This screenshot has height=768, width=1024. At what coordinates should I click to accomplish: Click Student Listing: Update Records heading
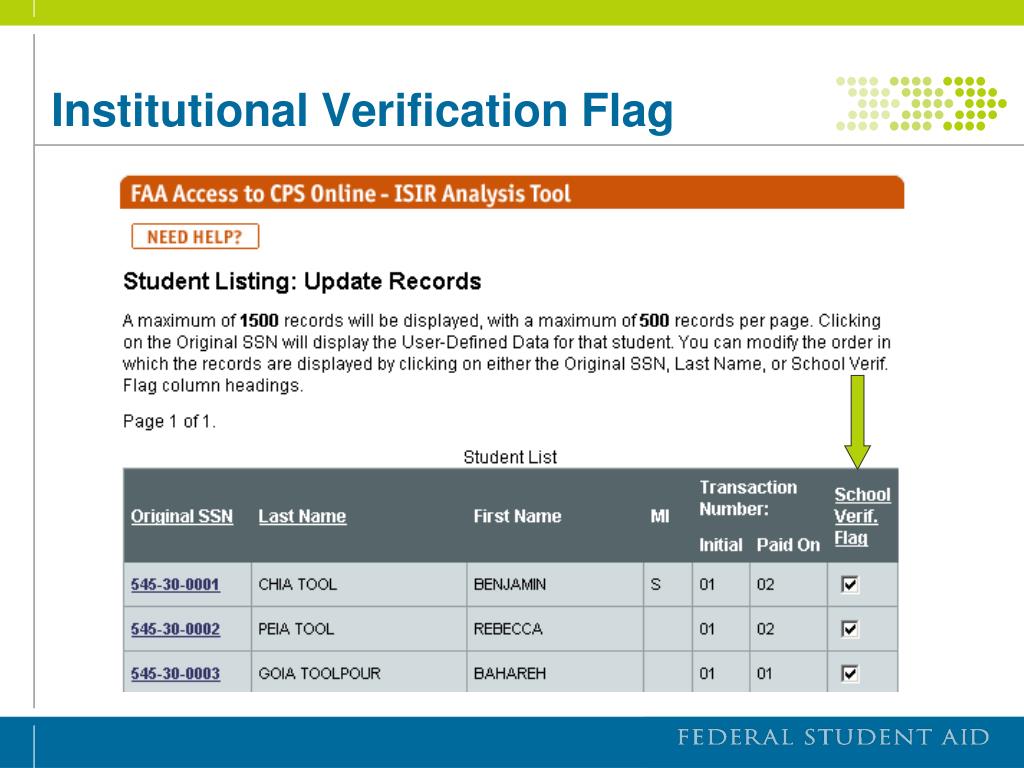(x=302, y=281)
